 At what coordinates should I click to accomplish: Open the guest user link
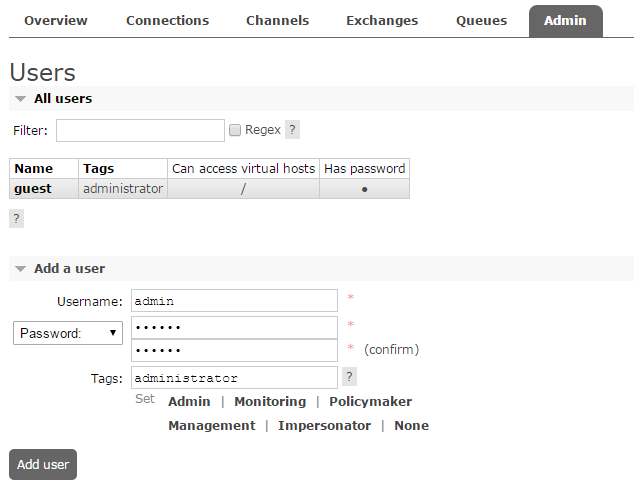(33, 188)
